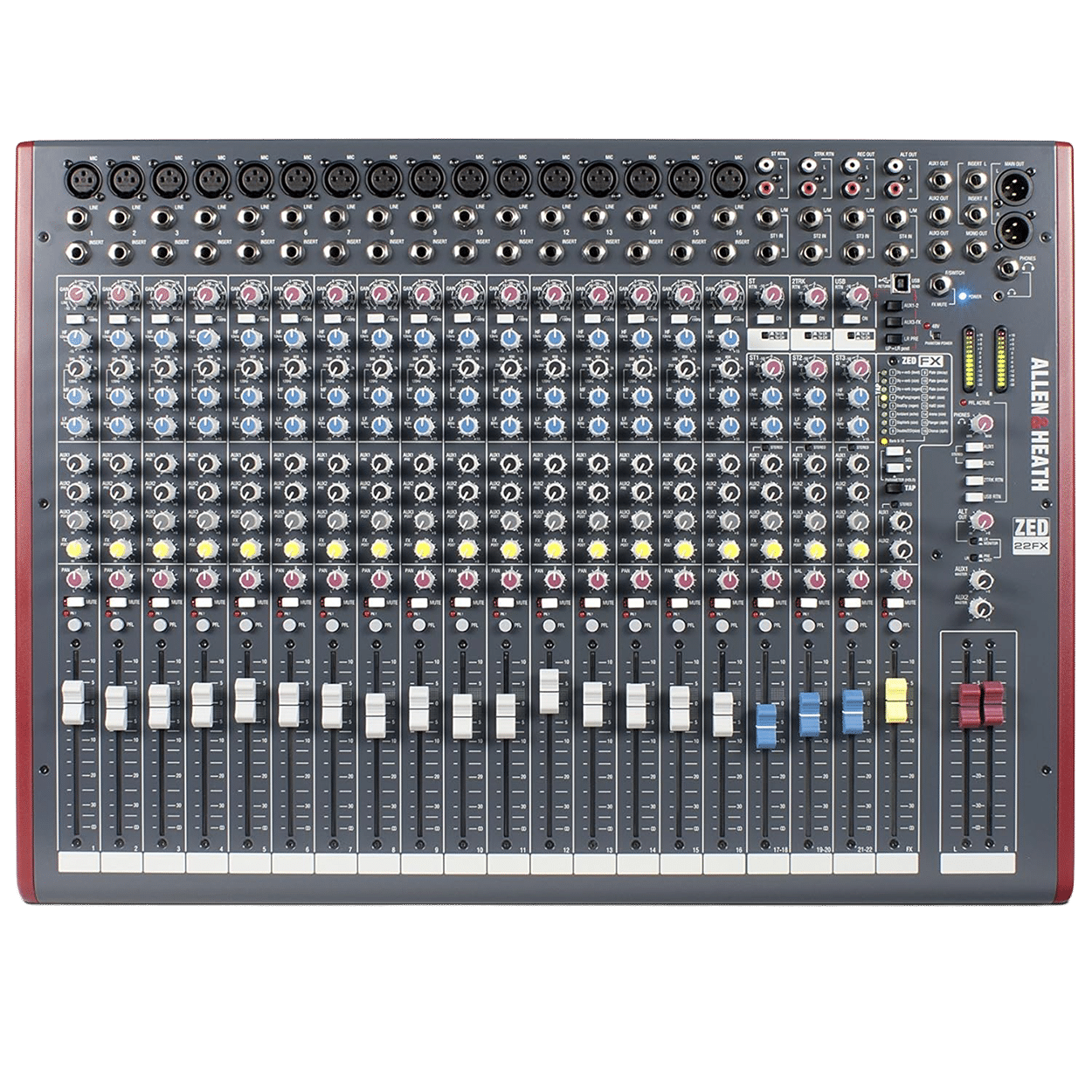Screen dimensions: 1092x1092
Task: Toggle the channel 5 MUTE button
Action: tap(248, 602)
